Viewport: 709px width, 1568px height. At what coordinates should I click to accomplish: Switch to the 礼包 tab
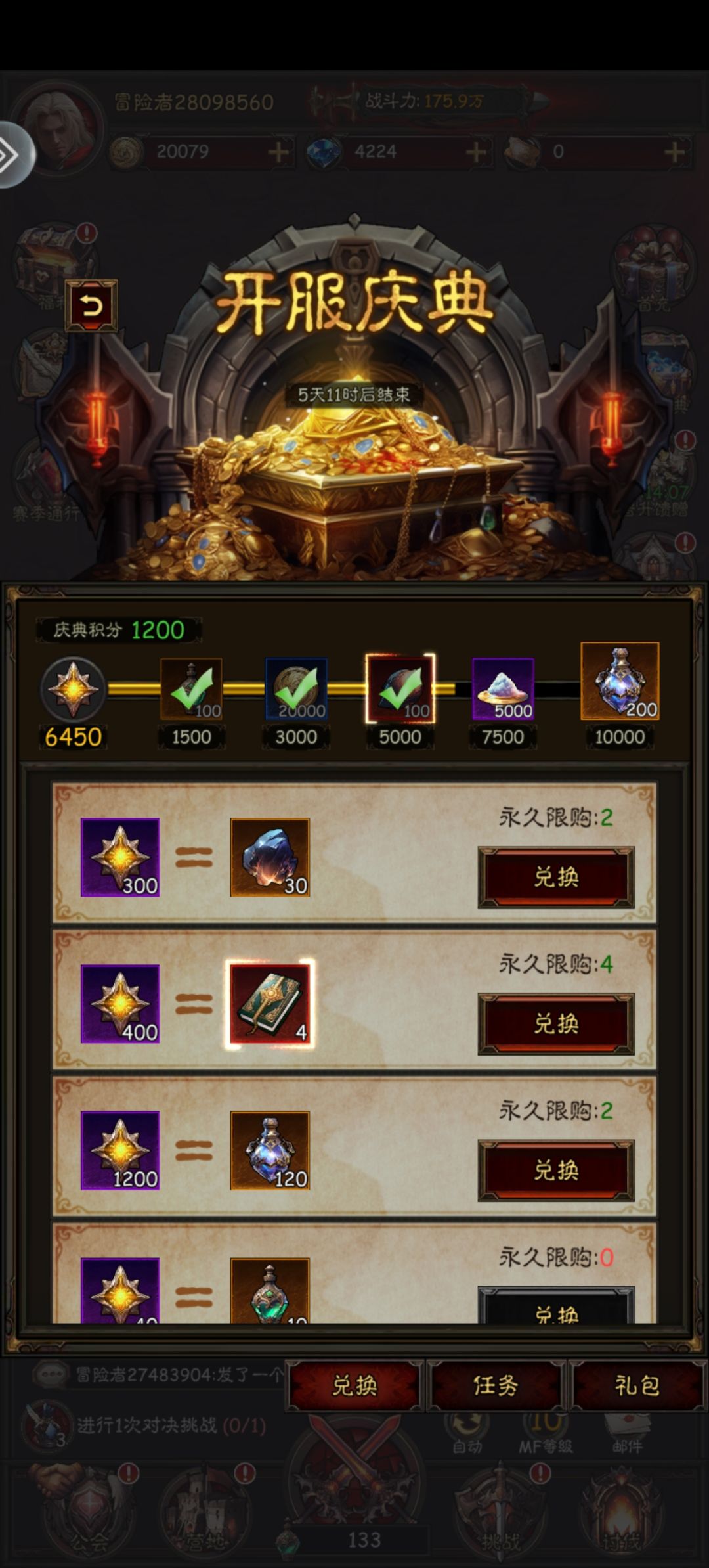coord(637,1385)
